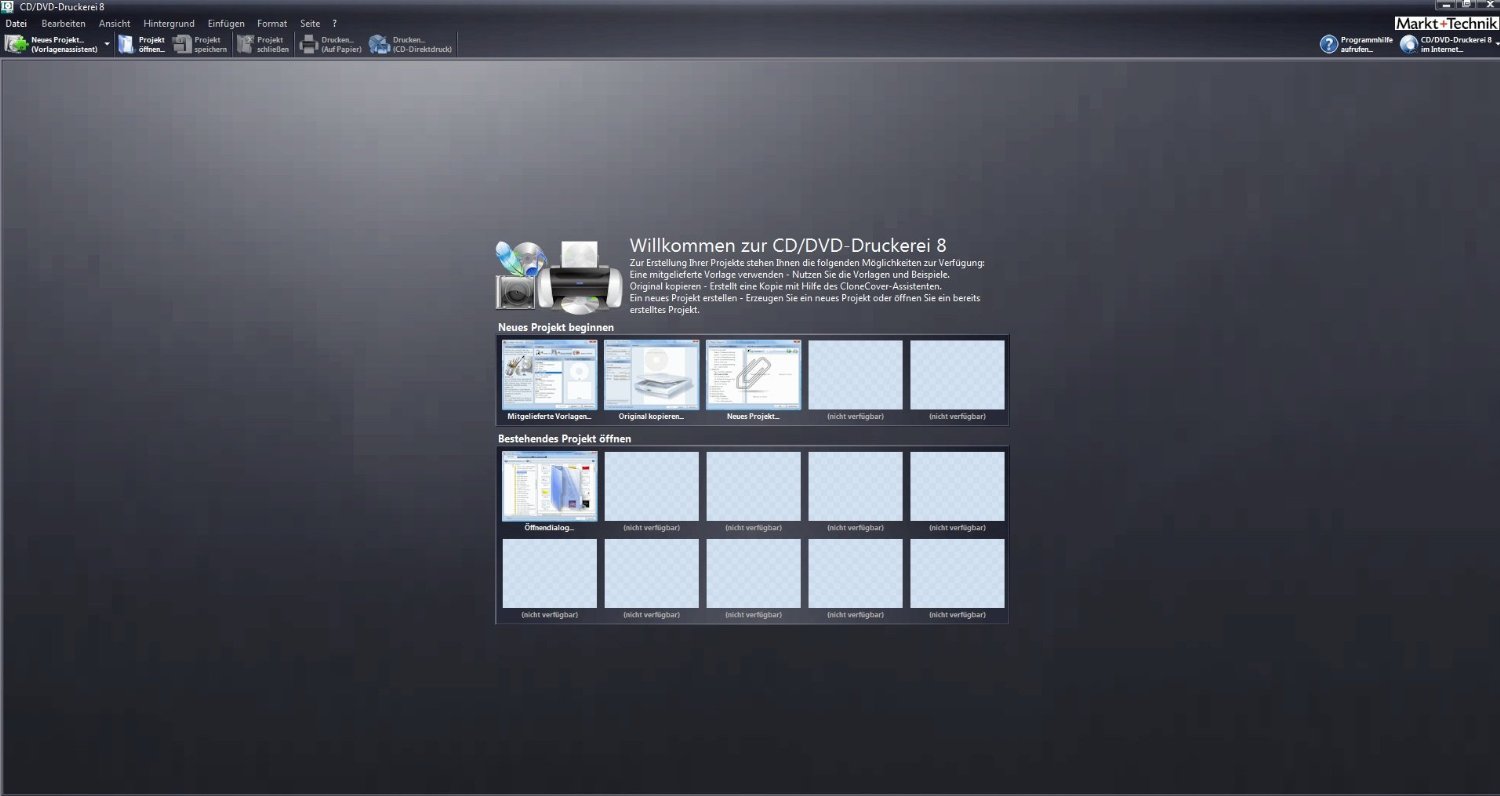Open the Format menu
Image resolution: width=1500 pixels, height=796 pixels.
(272, 23)
